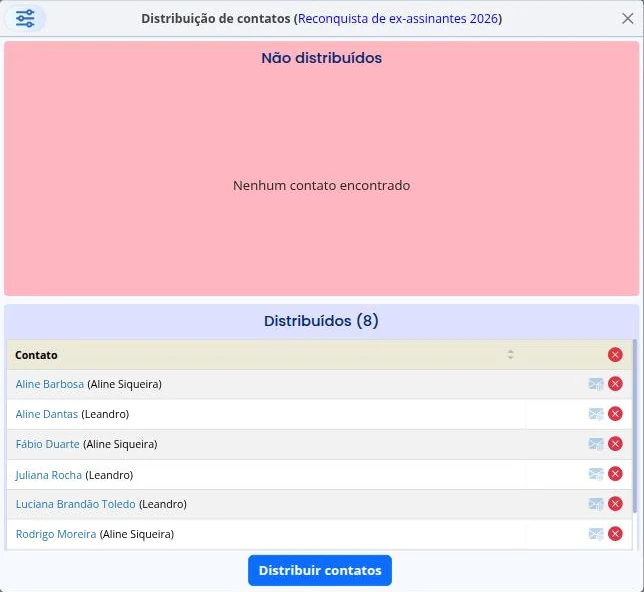Open Fábio Duarte contact

(x=48, y=444)
